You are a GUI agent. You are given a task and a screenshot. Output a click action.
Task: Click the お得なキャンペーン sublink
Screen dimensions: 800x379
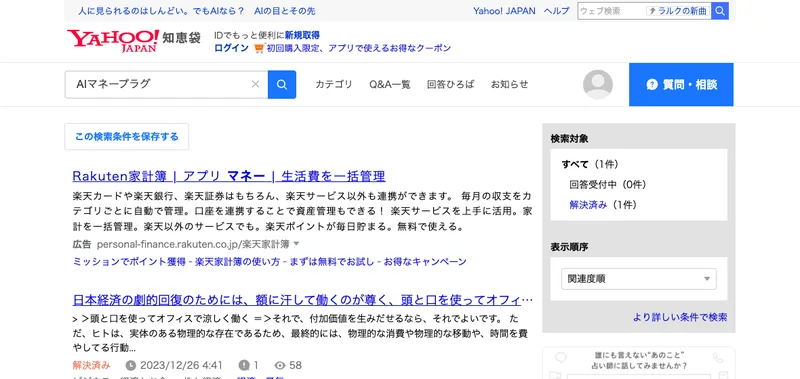[x=425, y=262]
